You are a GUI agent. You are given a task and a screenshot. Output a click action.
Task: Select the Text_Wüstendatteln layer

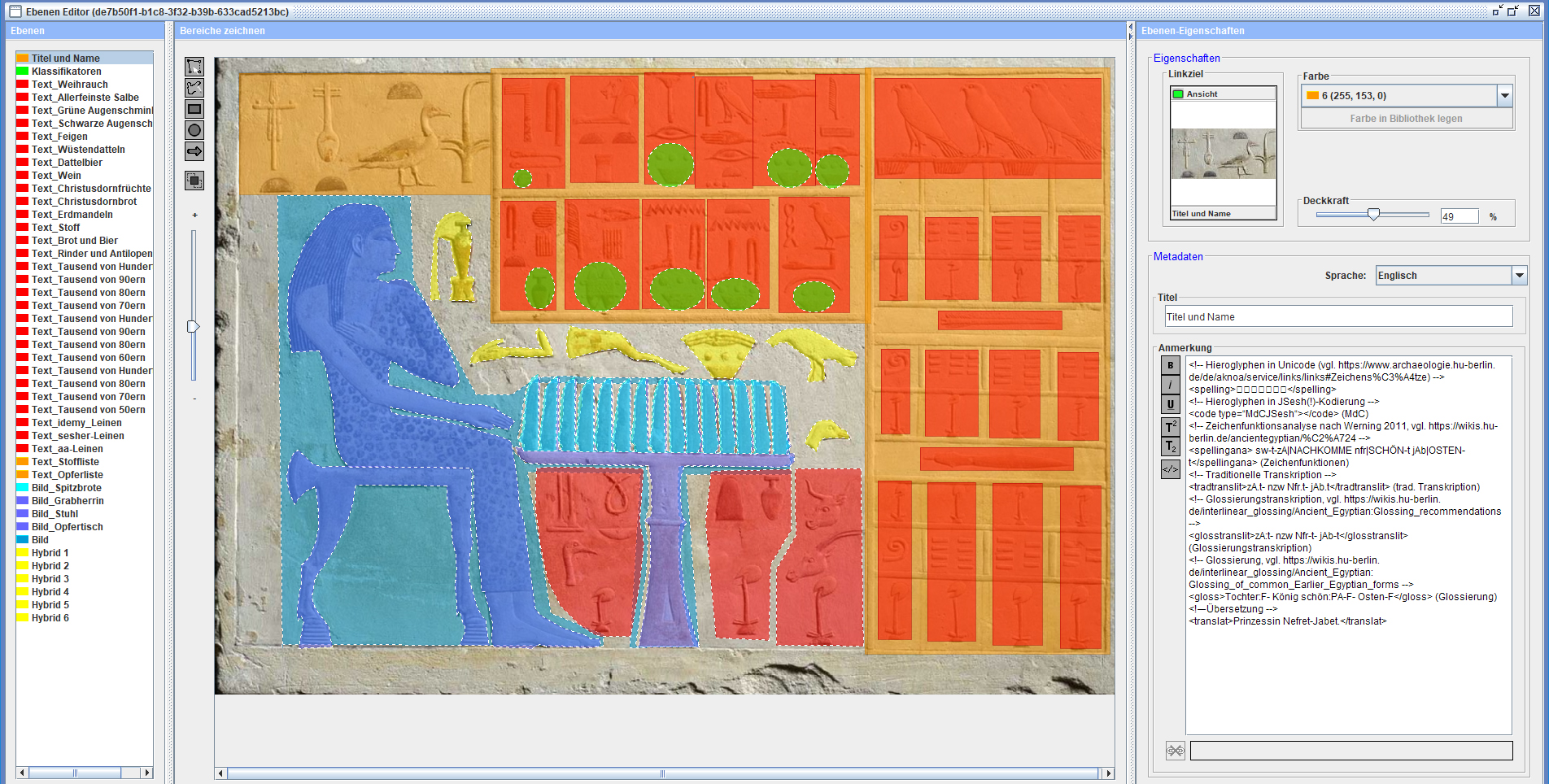point(85,150)
